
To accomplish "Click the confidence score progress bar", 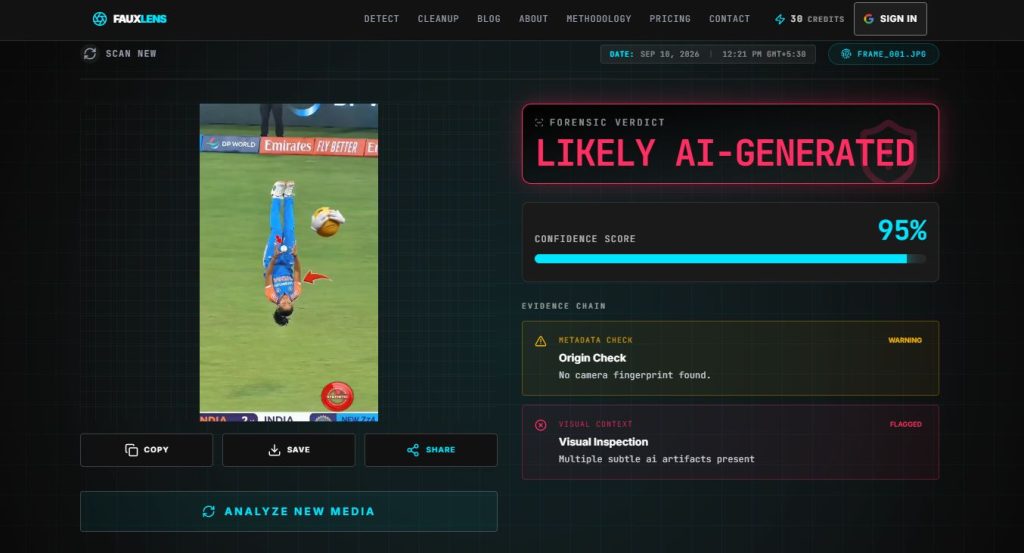I will tap(730, 259).
